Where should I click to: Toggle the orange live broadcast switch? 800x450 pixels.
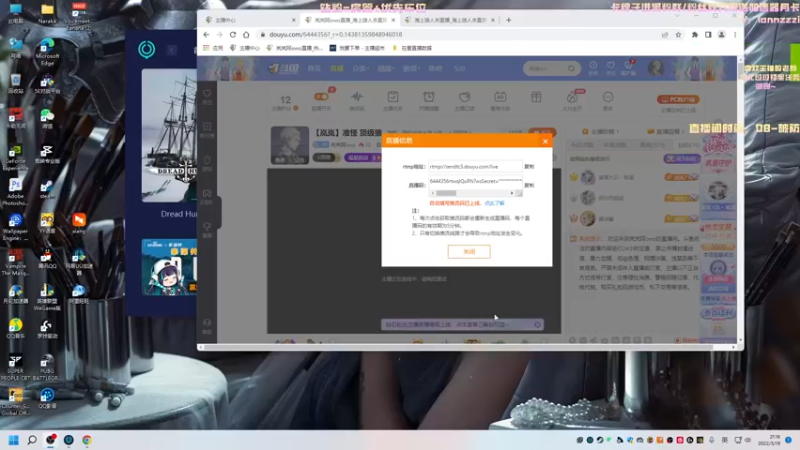click(321, 97)
